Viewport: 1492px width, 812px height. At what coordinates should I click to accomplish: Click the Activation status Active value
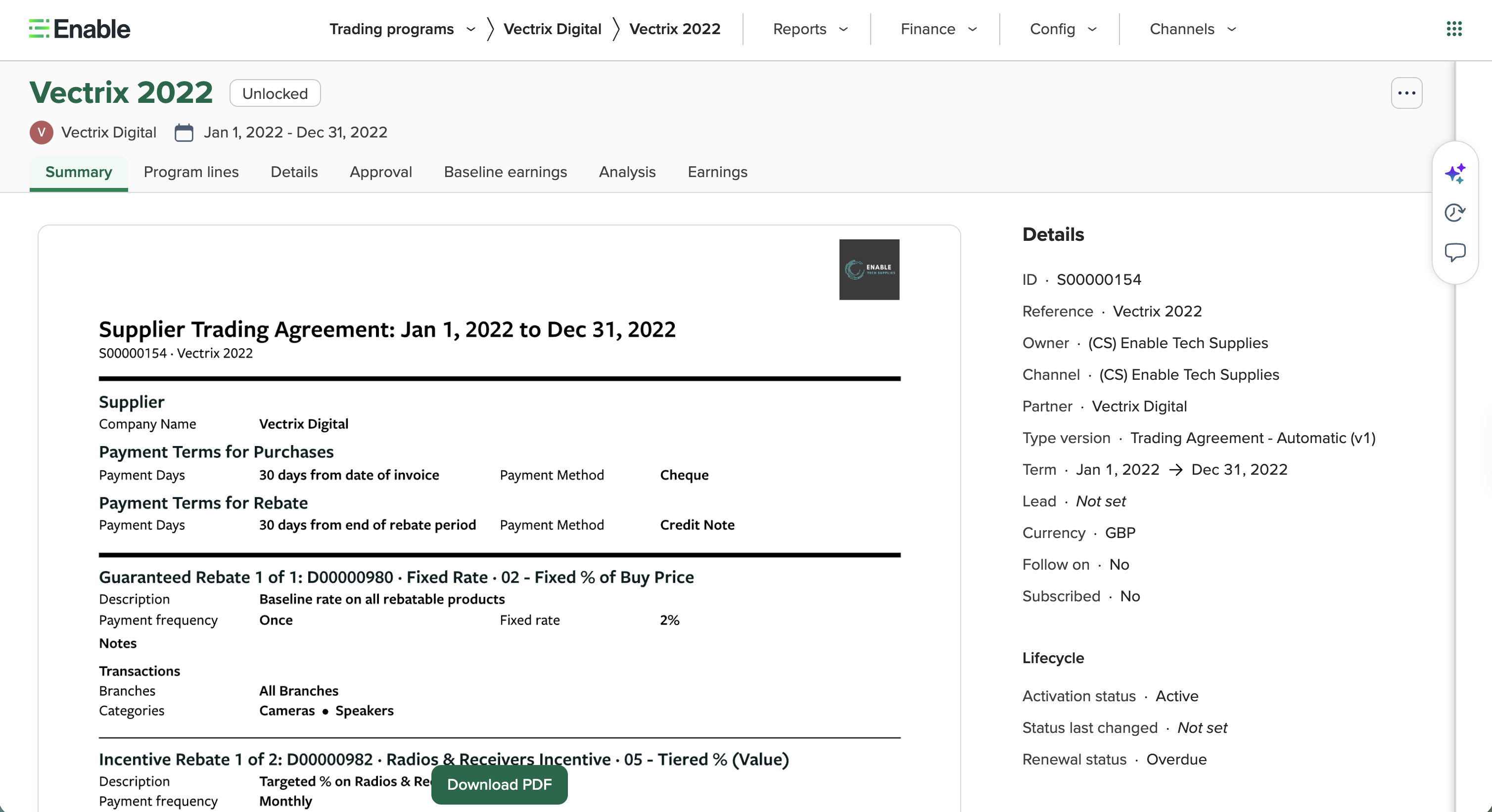(1177, 696)
